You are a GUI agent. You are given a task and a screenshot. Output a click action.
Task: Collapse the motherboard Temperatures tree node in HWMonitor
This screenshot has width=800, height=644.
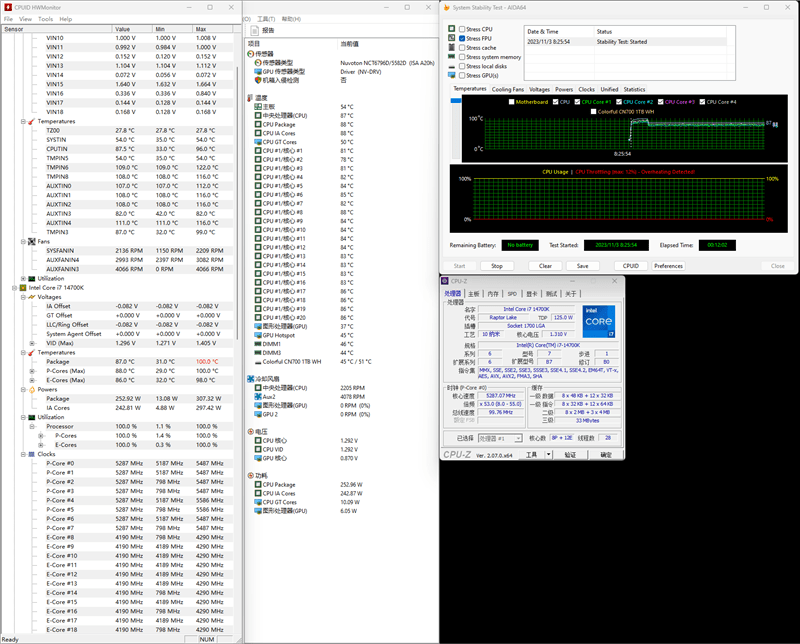click(23, 121)
